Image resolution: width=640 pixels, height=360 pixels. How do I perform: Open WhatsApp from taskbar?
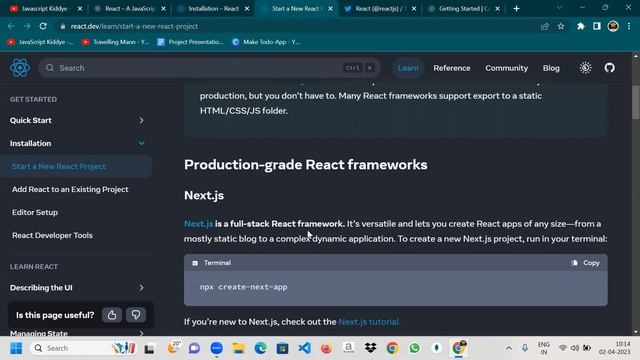coord(414,348)
